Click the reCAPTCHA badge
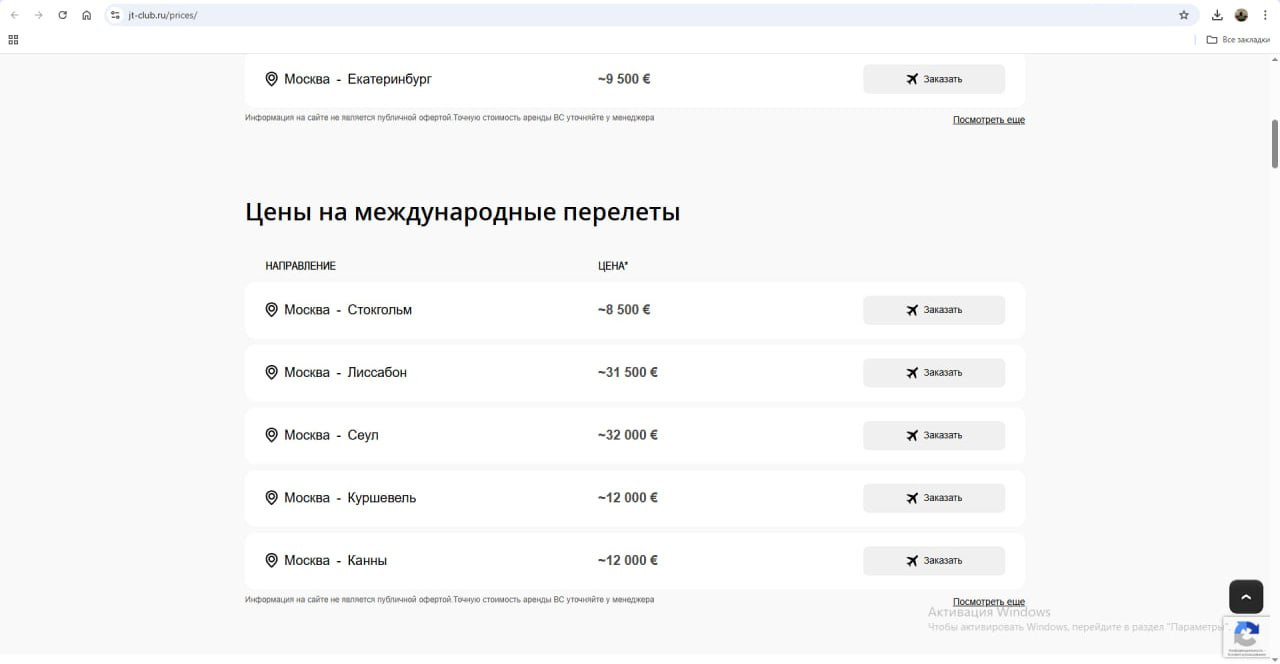This screenshot has width=1280, height=664. point(1246,636)
